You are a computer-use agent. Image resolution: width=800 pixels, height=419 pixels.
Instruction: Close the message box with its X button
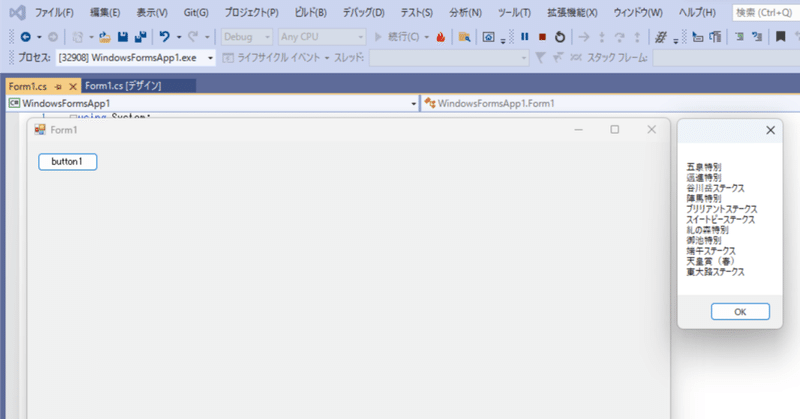pyautogui.click(x=770, y=130)
